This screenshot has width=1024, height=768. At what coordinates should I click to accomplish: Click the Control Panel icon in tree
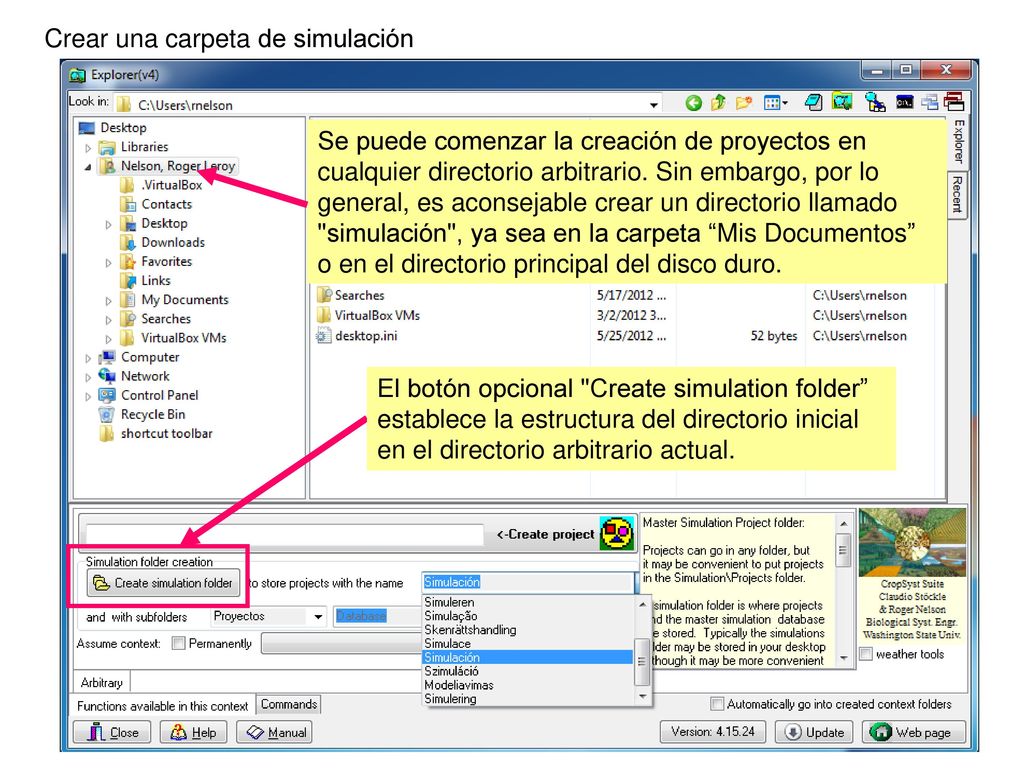[x=106, y=395]
